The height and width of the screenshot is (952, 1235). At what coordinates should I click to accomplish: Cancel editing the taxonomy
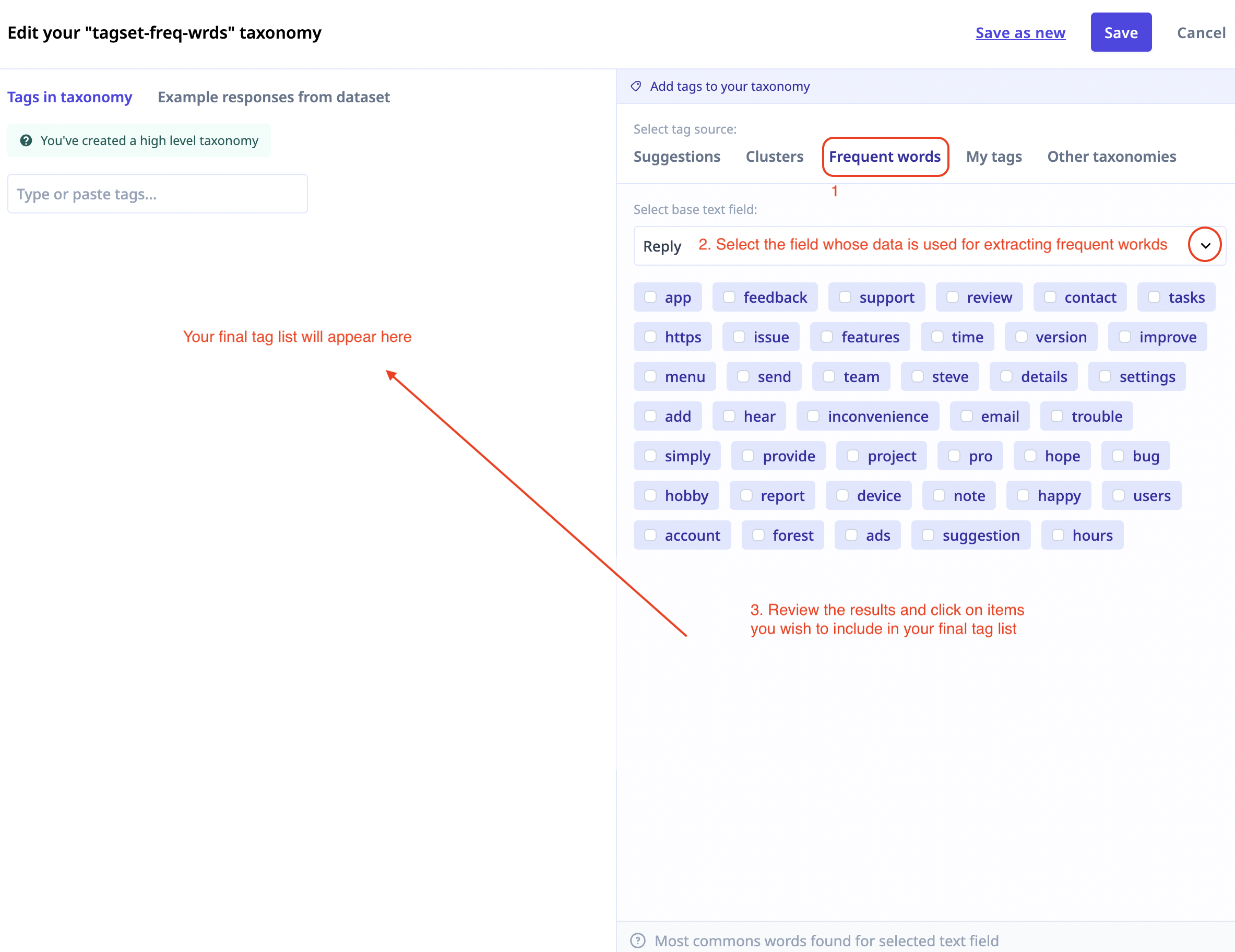pos(1201,33)
